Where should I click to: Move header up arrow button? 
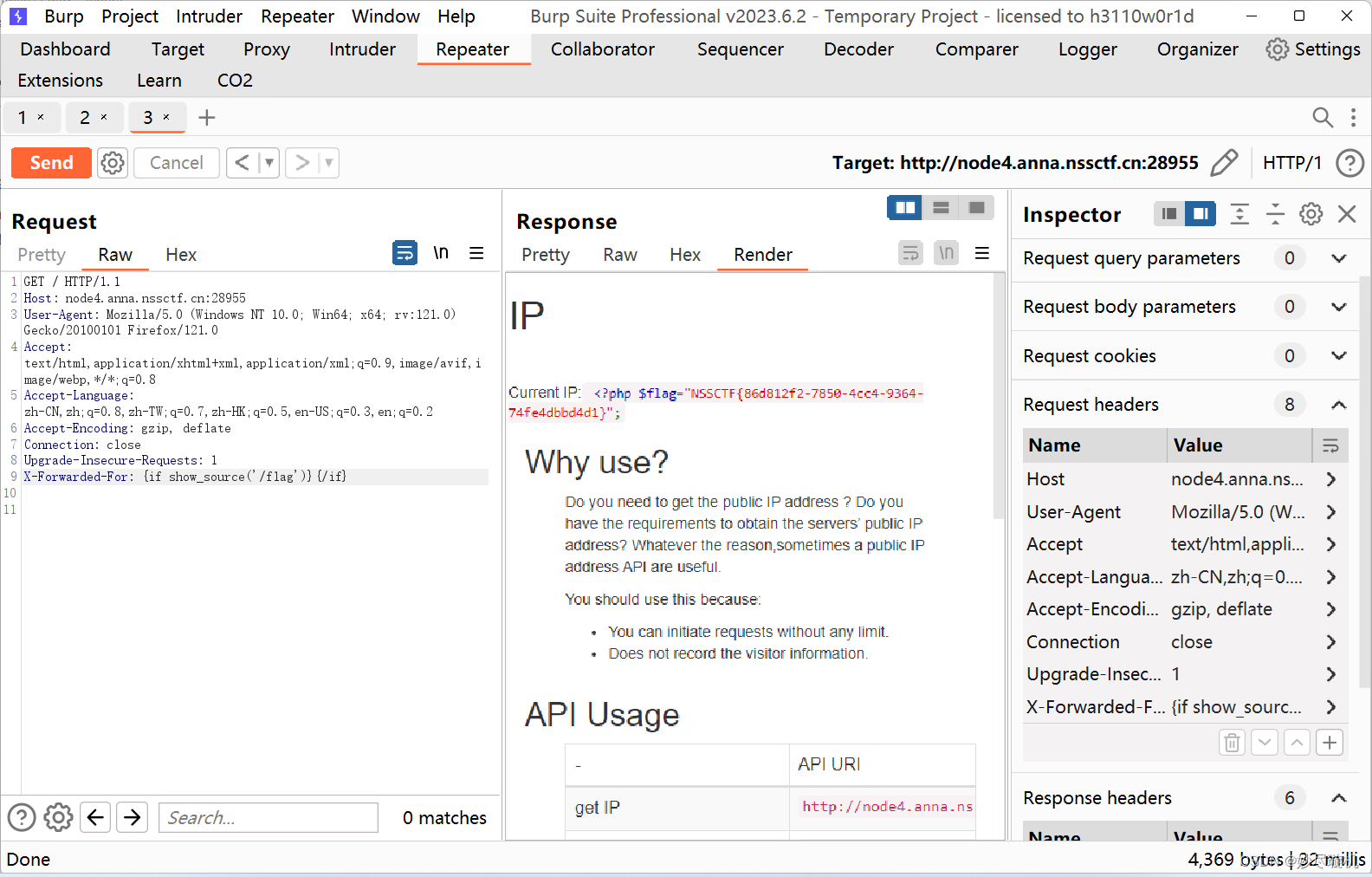click(1297, 743)
